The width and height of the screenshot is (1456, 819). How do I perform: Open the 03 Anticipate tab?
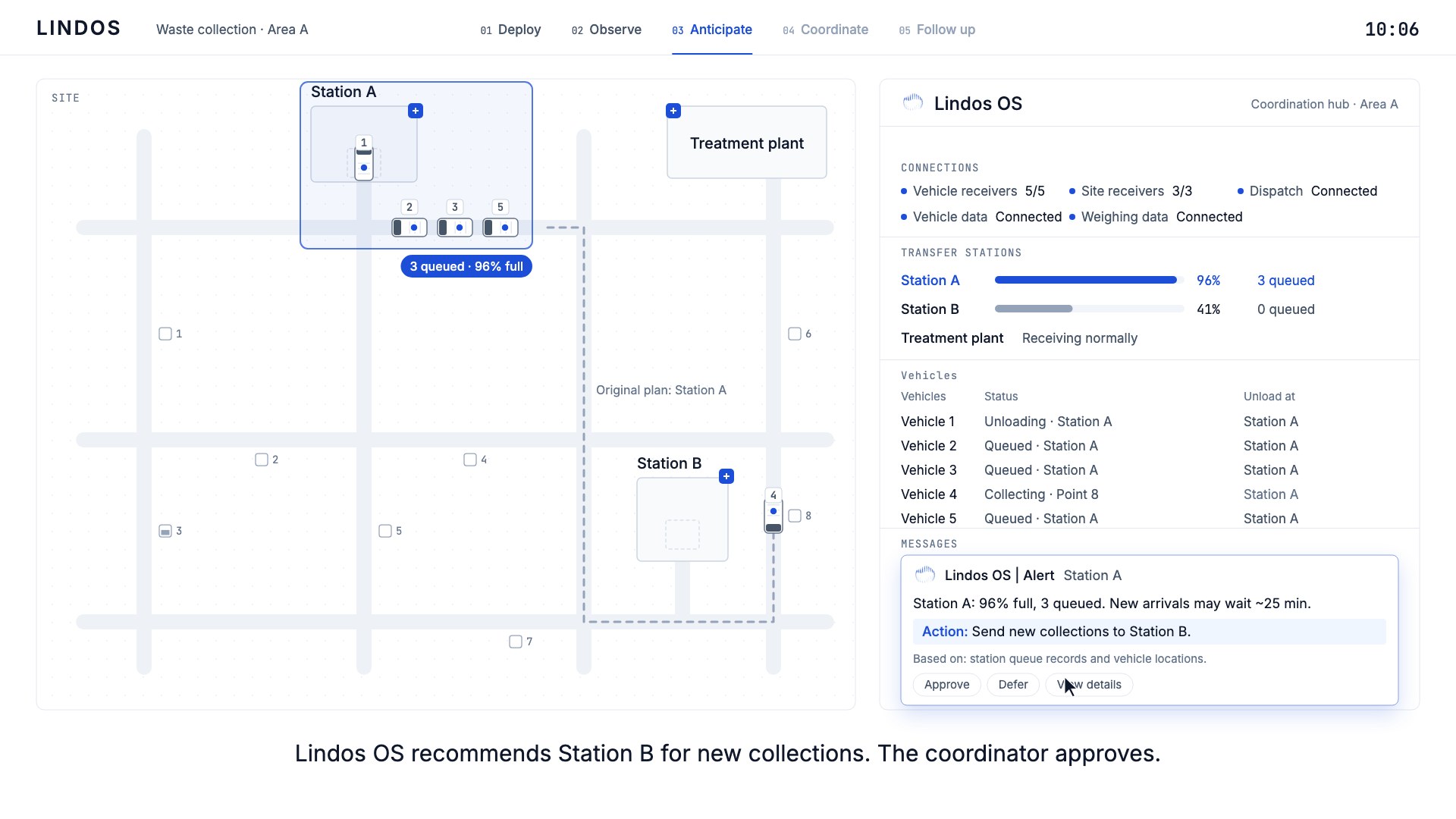[x=712, y=30]
